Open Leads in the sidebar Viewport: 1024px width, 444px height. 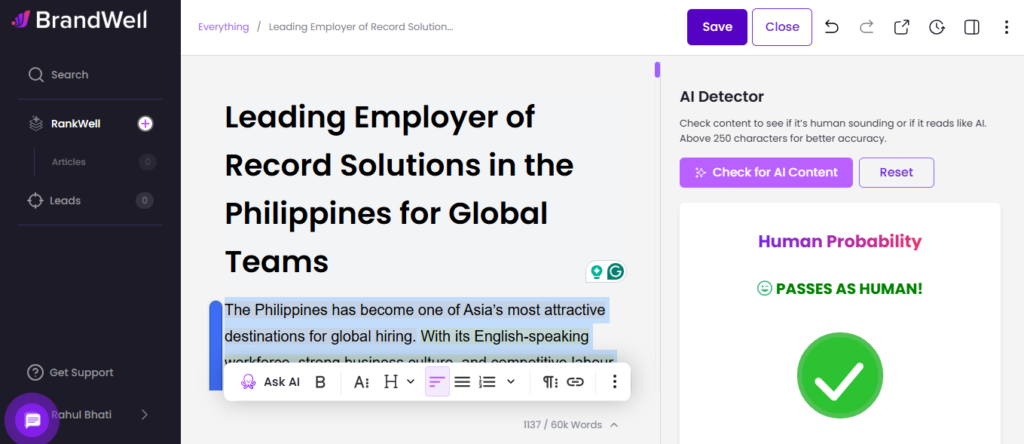point(65,200)
